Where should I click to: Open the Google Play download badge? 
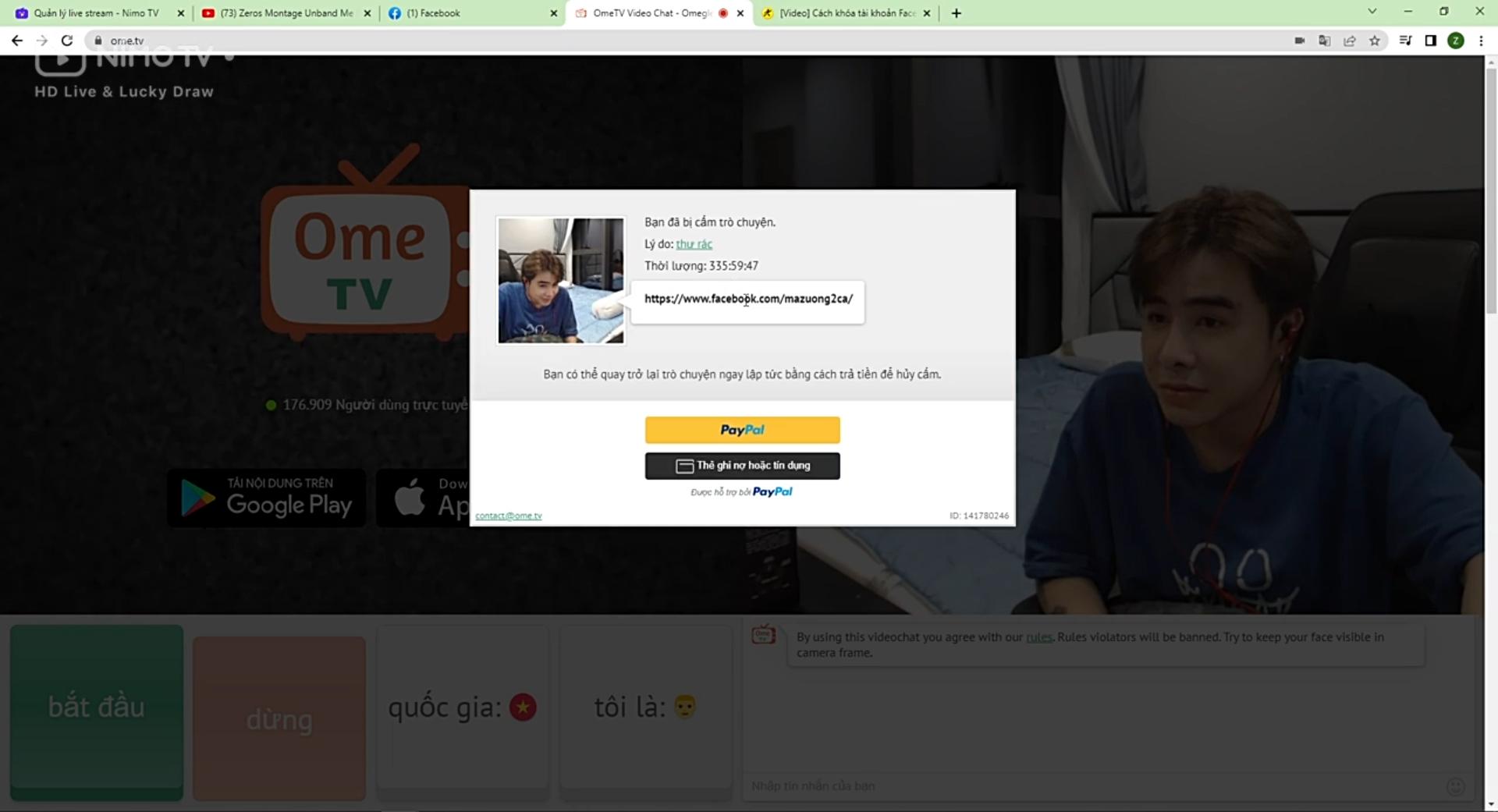(x=266, y=498)
